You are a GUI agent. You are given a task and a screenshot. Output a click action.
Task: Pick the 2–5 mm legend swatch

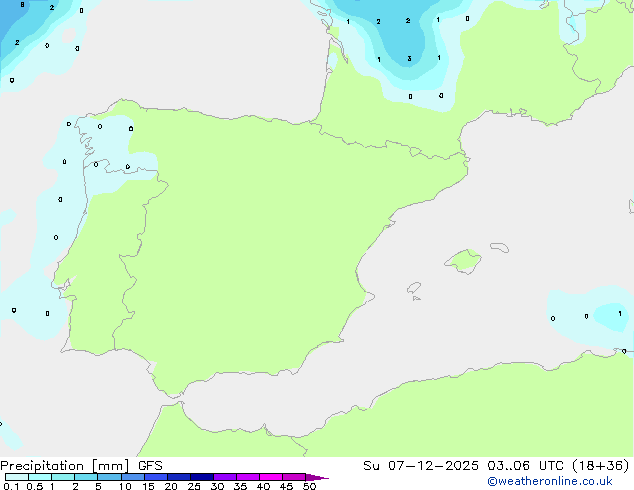pyautogui.click(x=86, y=477)
